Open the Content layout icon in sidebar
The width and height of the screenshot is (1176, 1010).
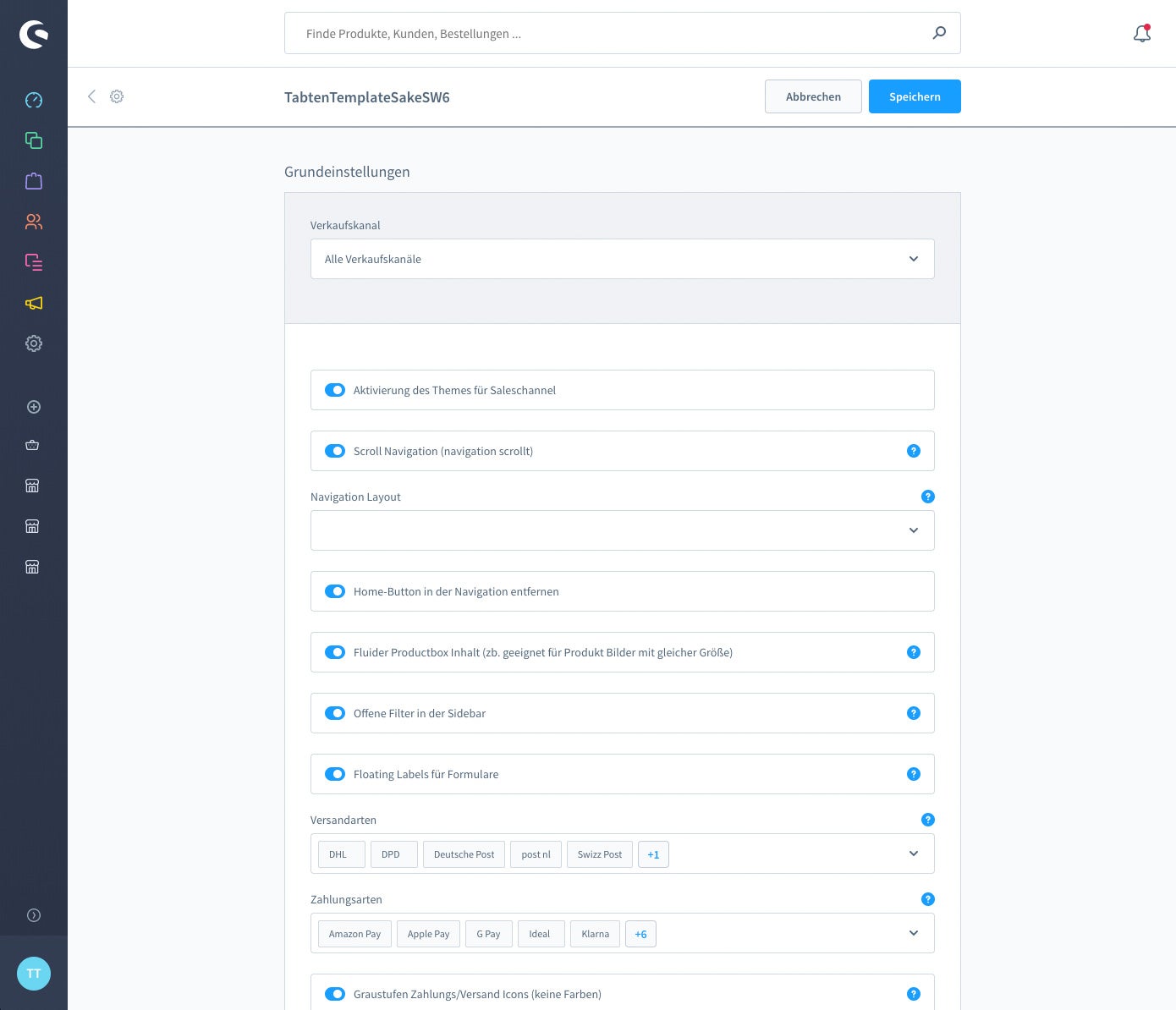(x=34, y=262)
